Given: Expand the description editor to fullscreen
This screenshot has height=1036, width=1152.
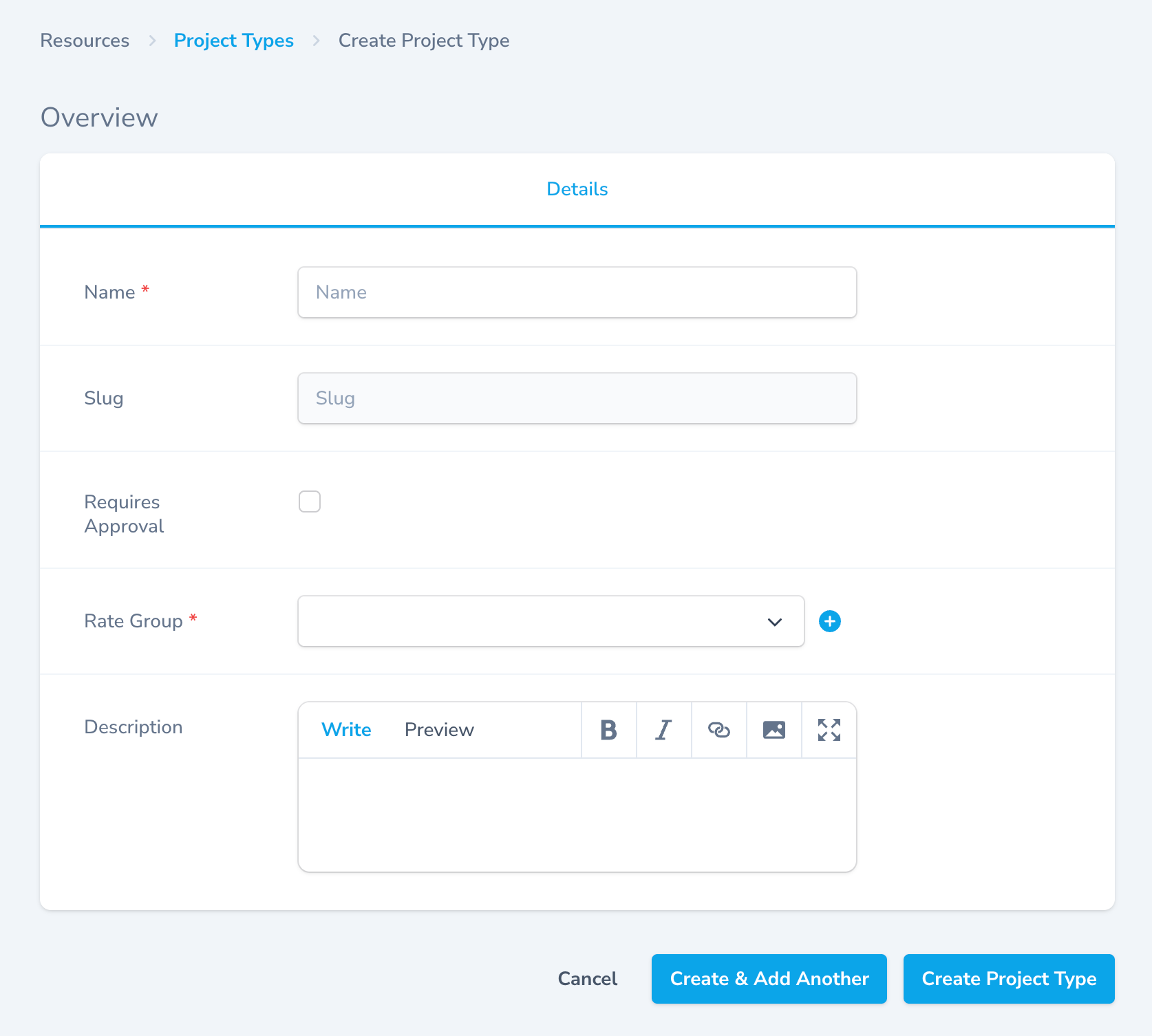Looking at the screenshot, I should (x=829, y=730).
